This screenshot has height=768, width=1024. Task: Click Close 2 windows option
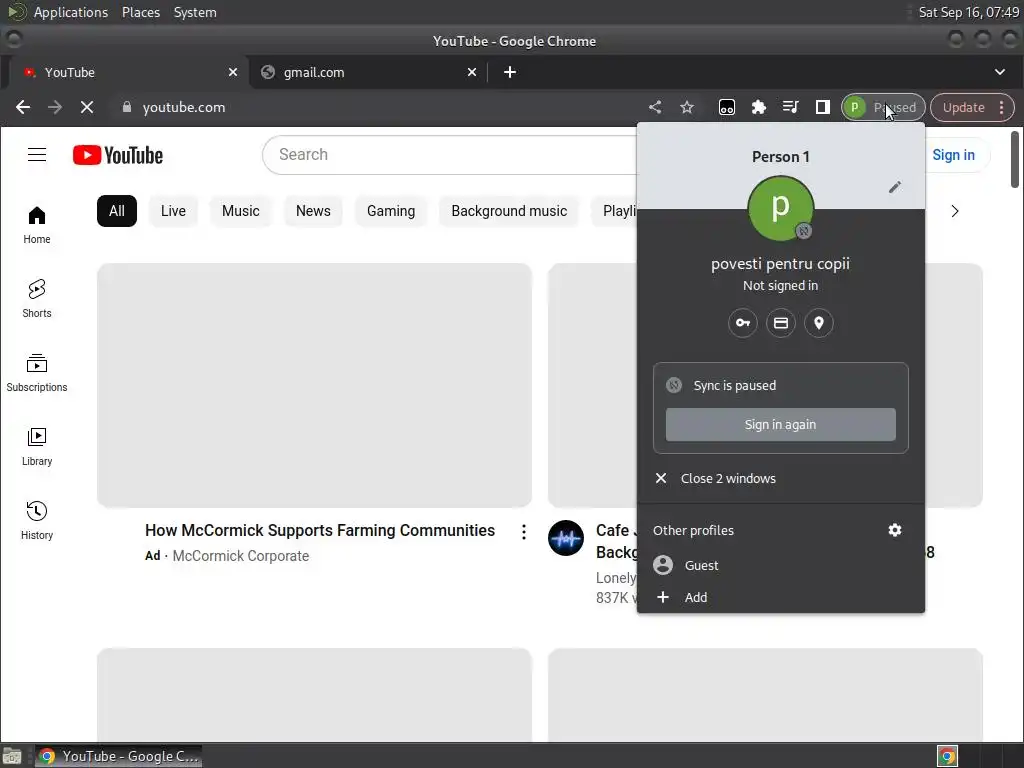click(x=780, y=478)
